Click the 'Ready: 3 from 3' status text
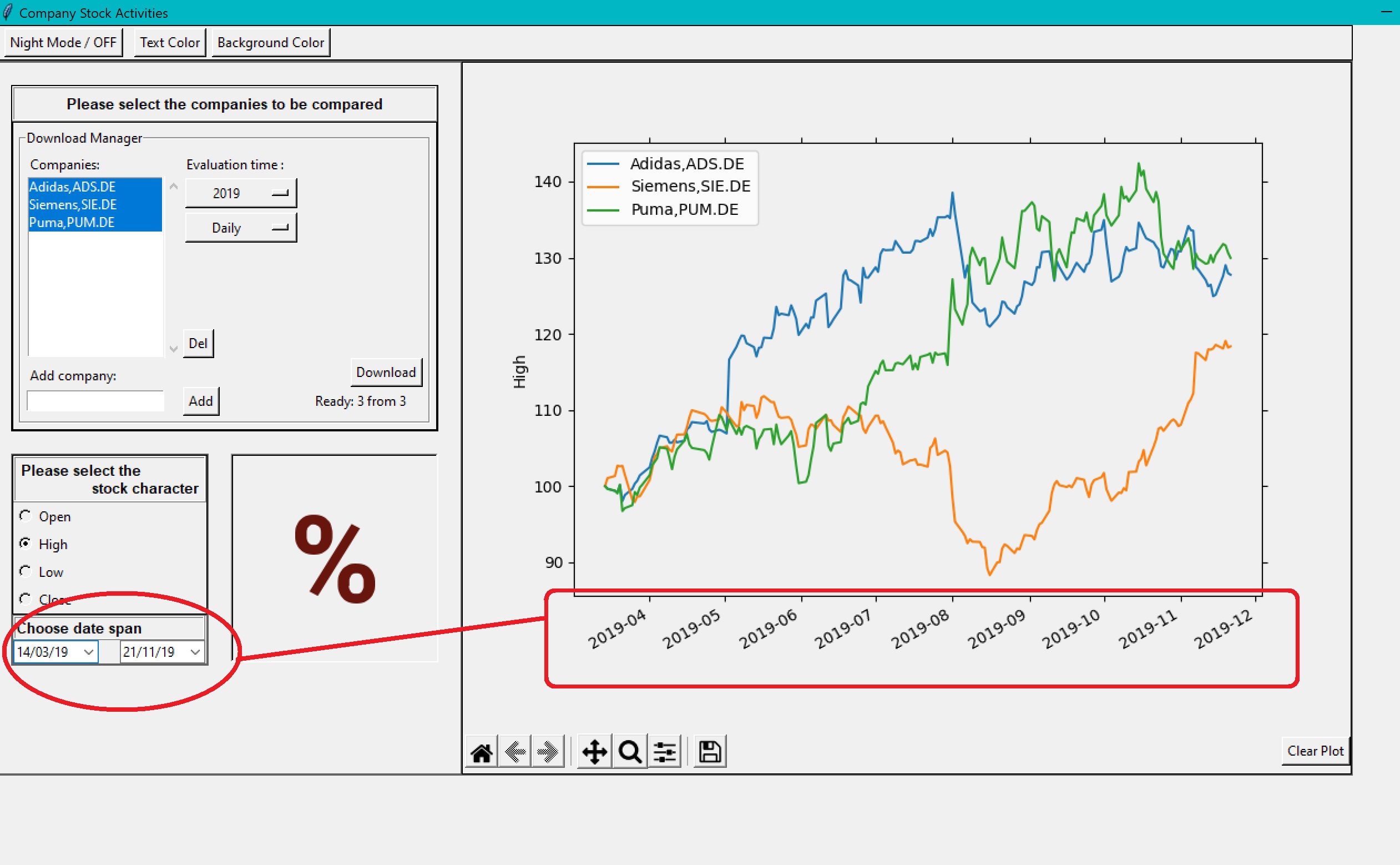This screenshot has width=1400, height=865. 360,401
